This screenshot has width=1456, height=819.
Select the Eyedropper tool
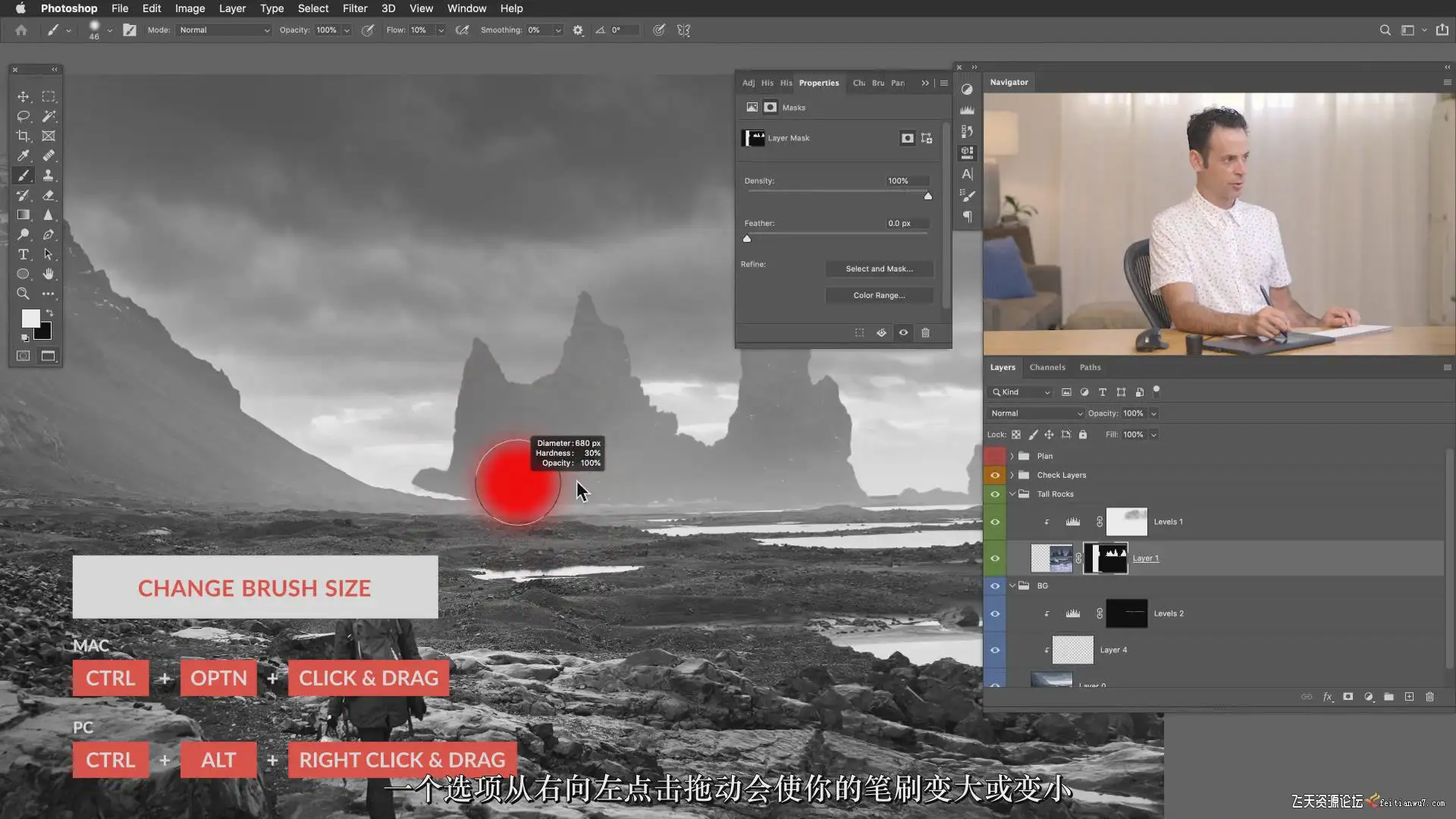coord(24,155)
